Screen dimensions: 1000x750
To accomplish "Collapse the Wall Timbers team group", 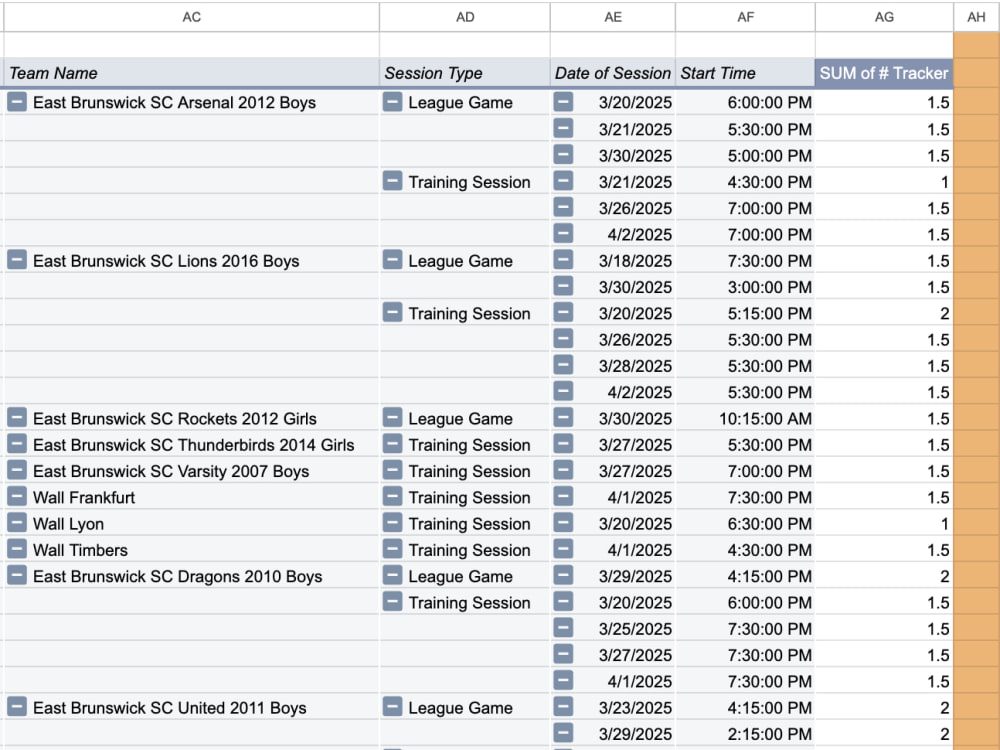I will point(17,549).
